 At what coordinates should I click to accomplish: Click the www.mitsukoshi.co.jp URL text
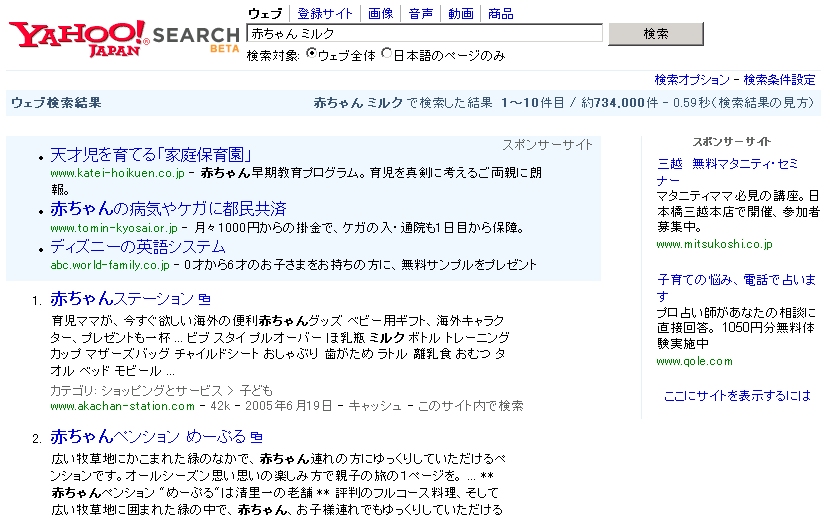pos(714,244)
